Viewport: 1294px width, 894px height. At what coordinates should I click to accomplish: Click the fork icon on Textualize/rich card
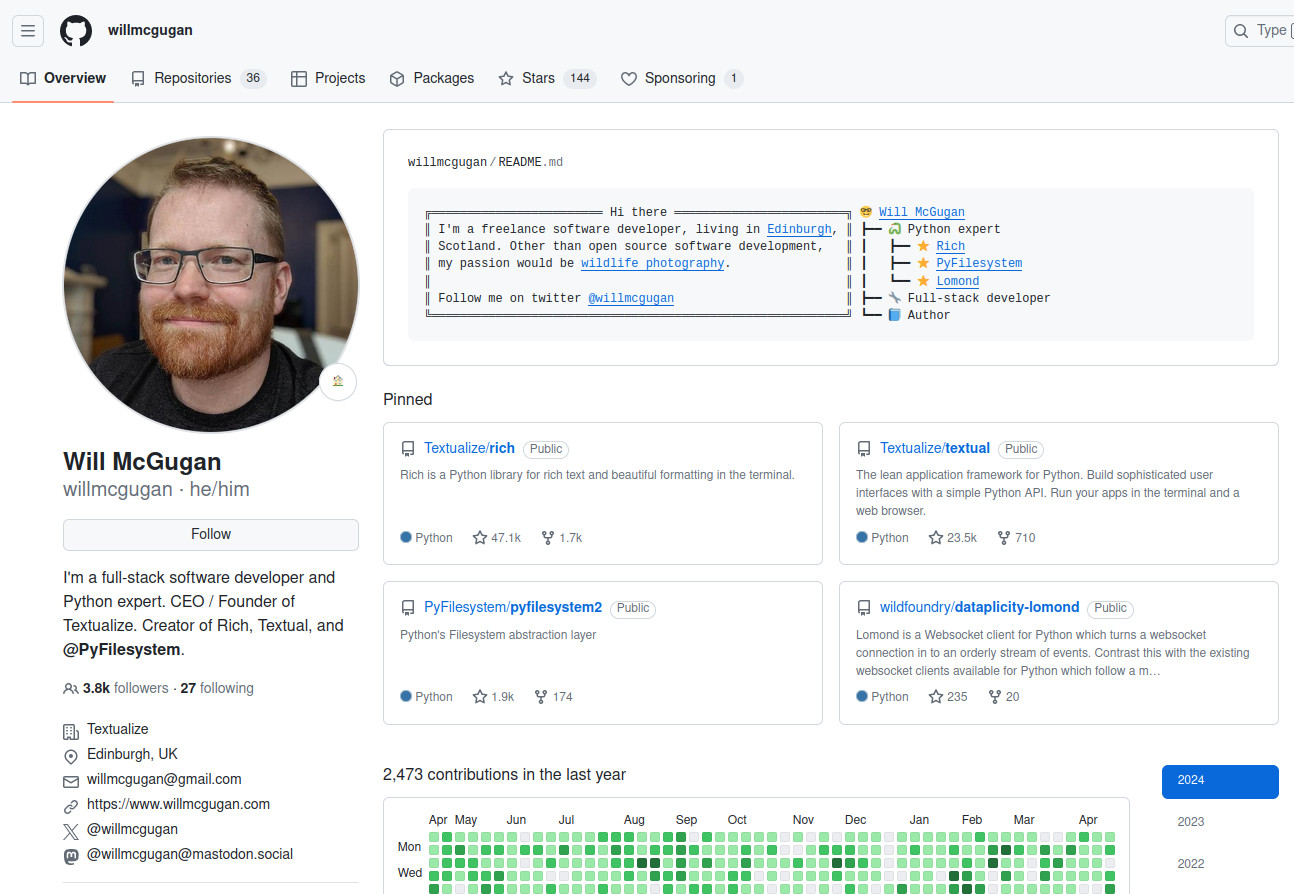coord(548,537)
